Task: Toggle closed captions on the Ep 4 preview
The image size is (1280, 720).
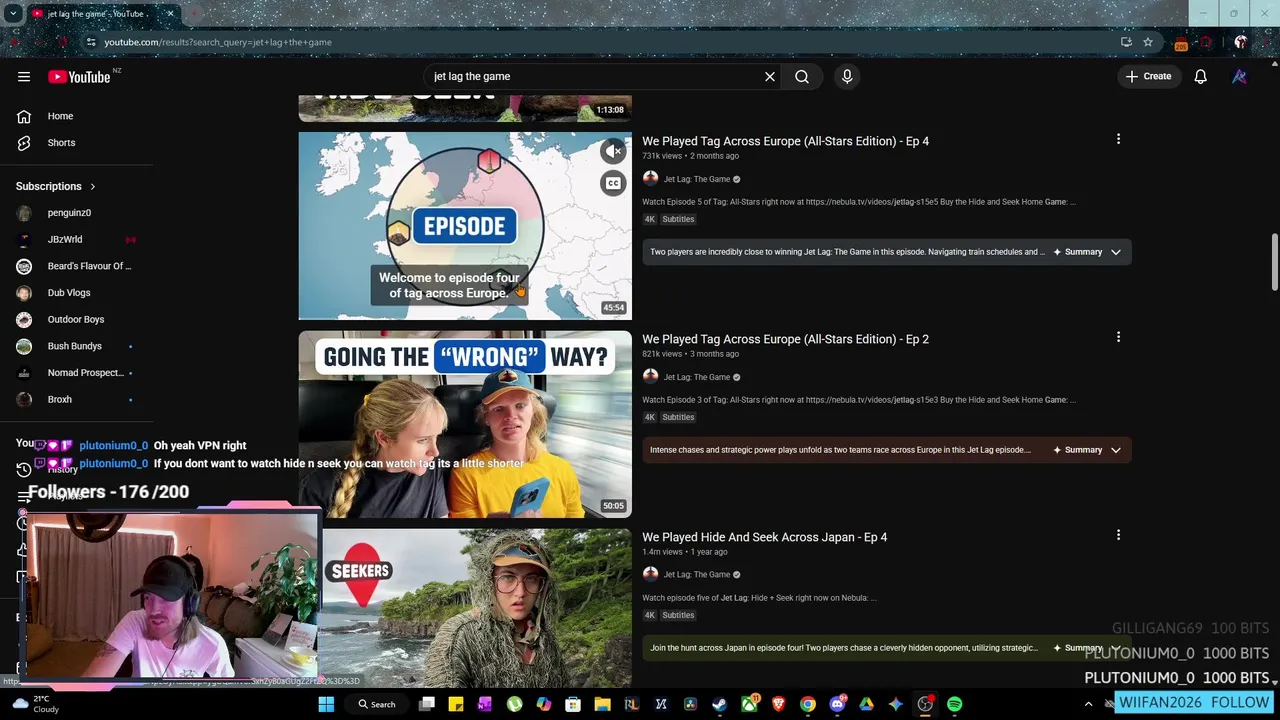Action: tap(613, 183)
